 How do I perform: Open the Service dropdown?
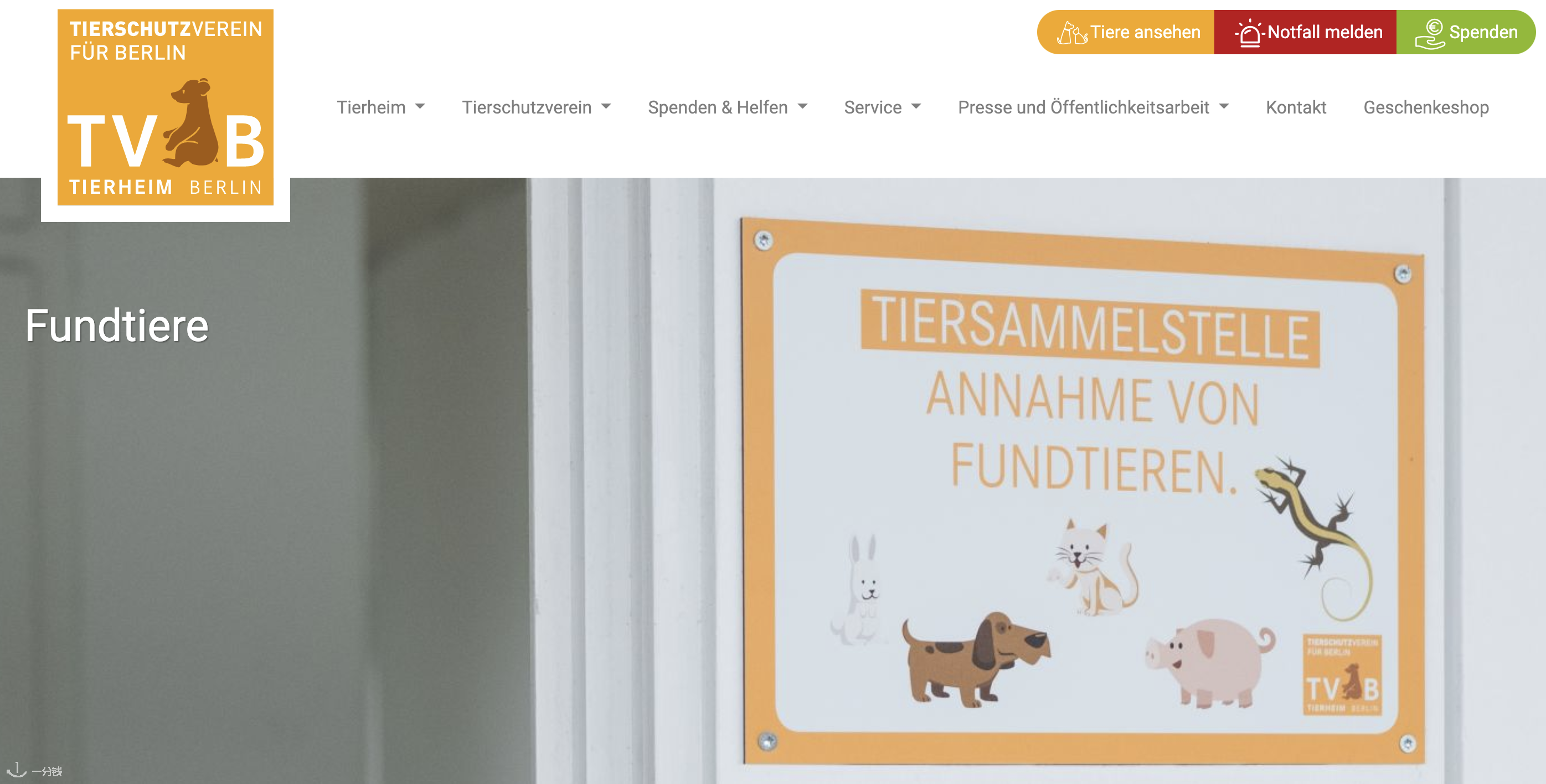coord(882,107)
